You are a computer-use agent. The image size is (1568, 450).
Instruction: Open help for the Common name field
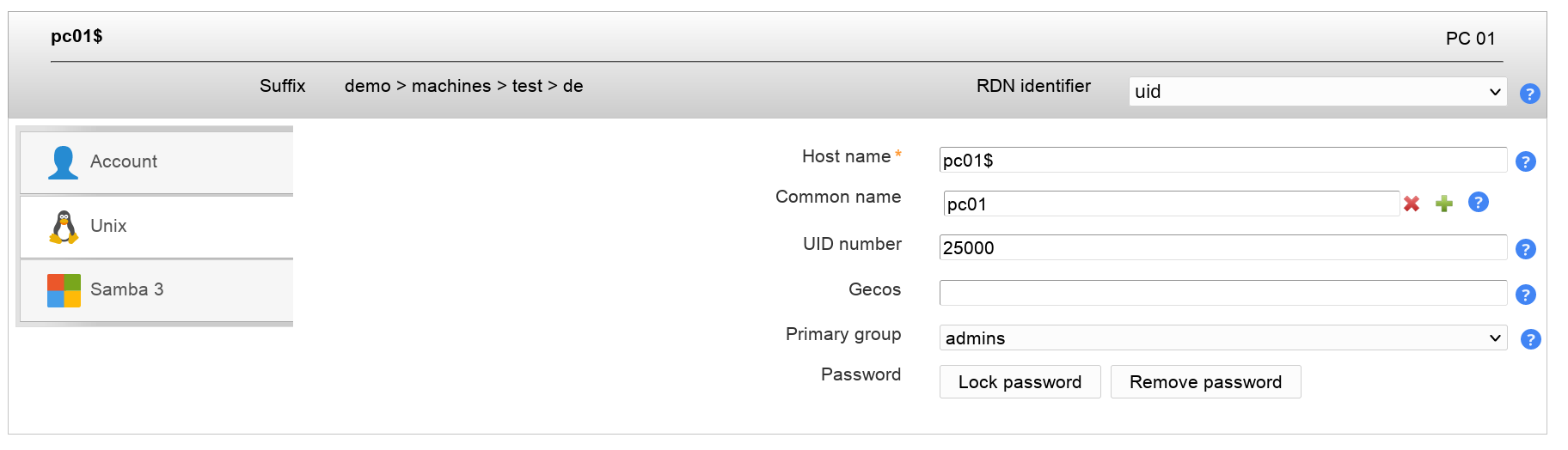tap(1478, 202)
